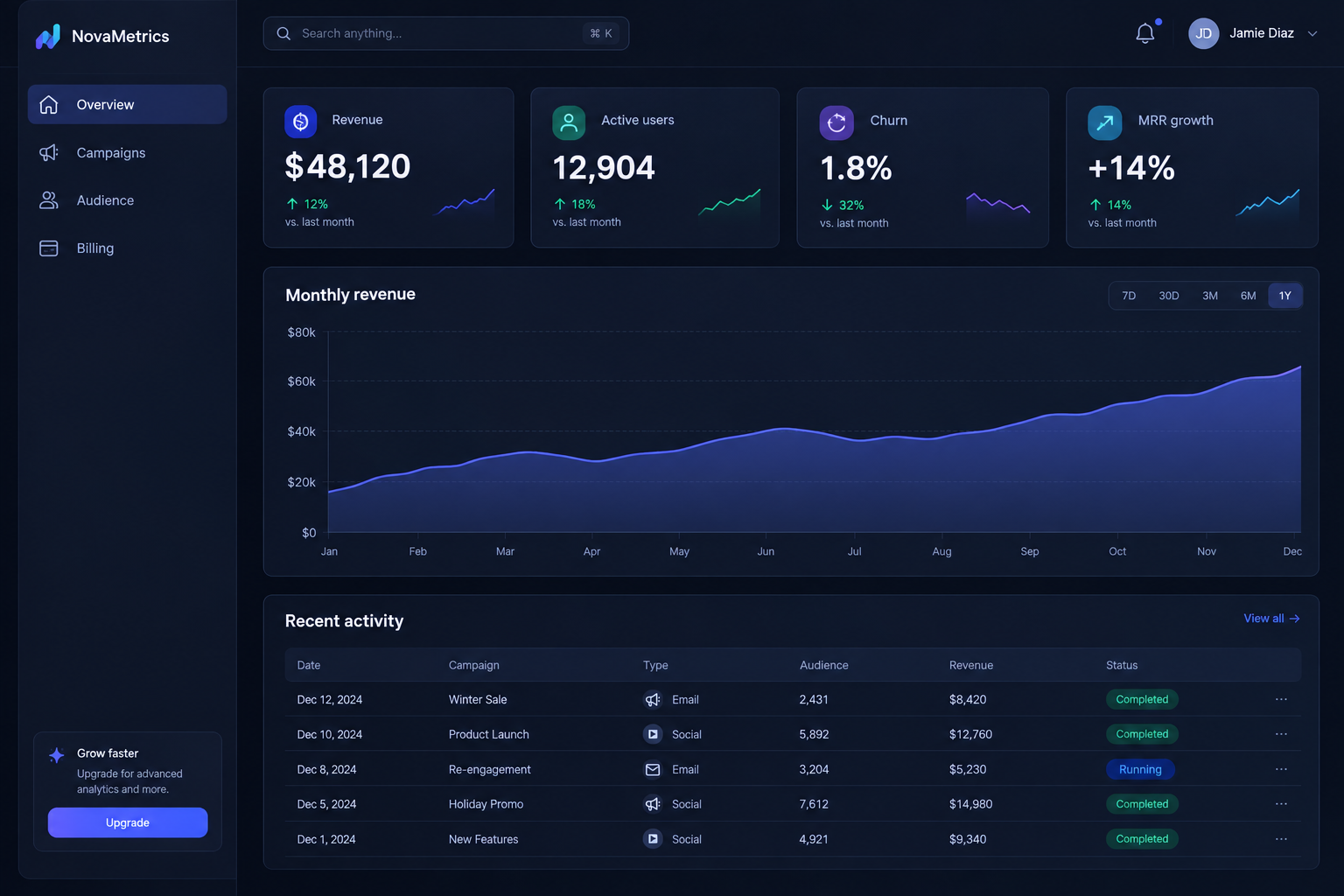This screenshot has width=1344, height=896.
Task: Open more options for Holiday Promo row
Action: 1281,804
